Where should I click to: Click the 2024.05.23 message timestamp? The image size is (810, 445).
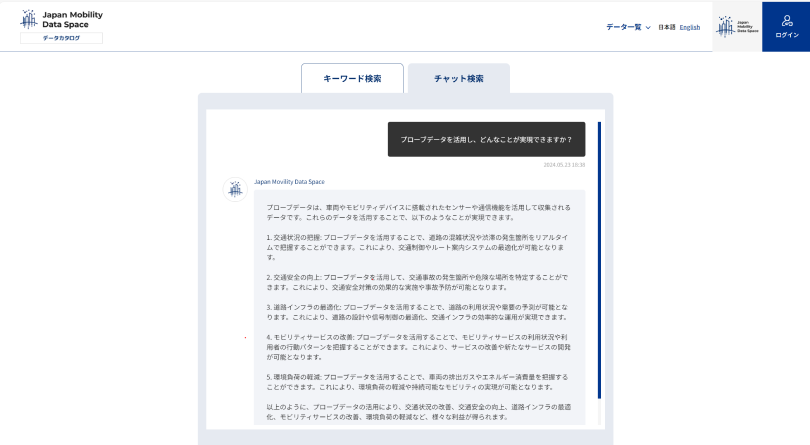pyautogui.click(x=564, y=164)
